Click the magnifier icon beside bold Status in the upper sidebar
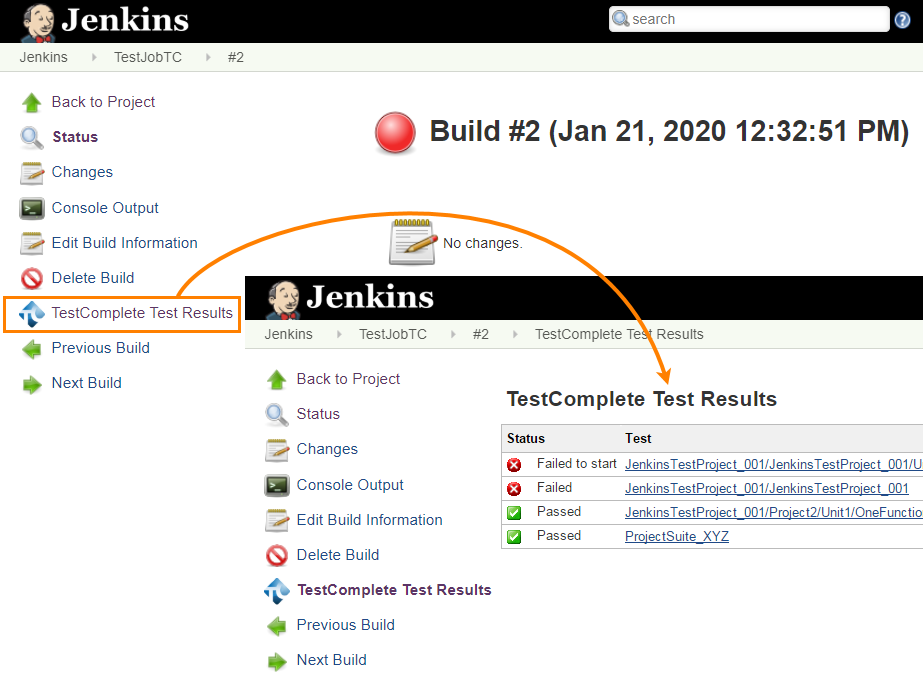This screenshot has height=678, width=923. 32,137
